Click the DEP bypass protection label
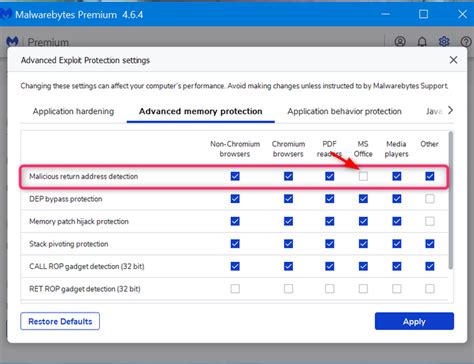This screenshot has width=474, height=364. click(x=66, y=199)
